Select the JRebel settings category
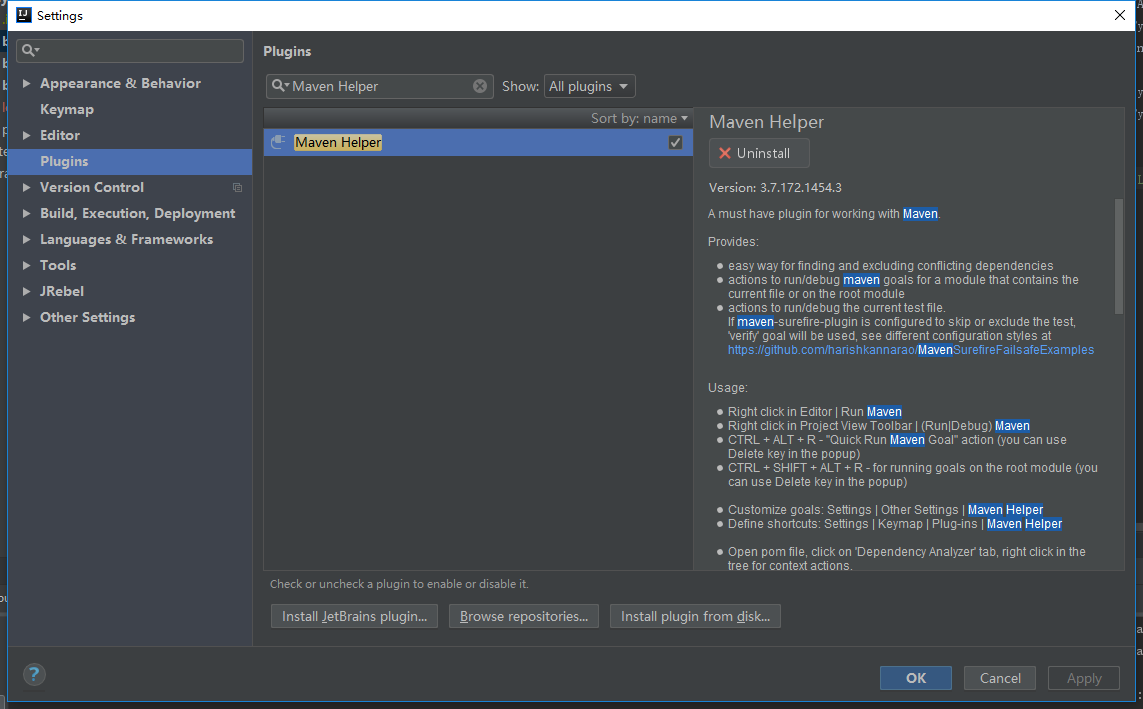 [x=62, y=291]
